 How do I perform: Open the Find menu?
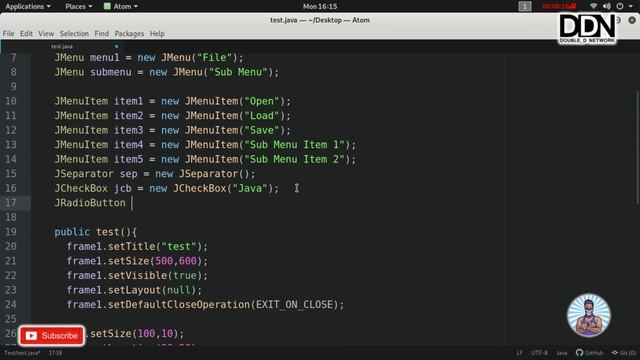click(102, 33)
